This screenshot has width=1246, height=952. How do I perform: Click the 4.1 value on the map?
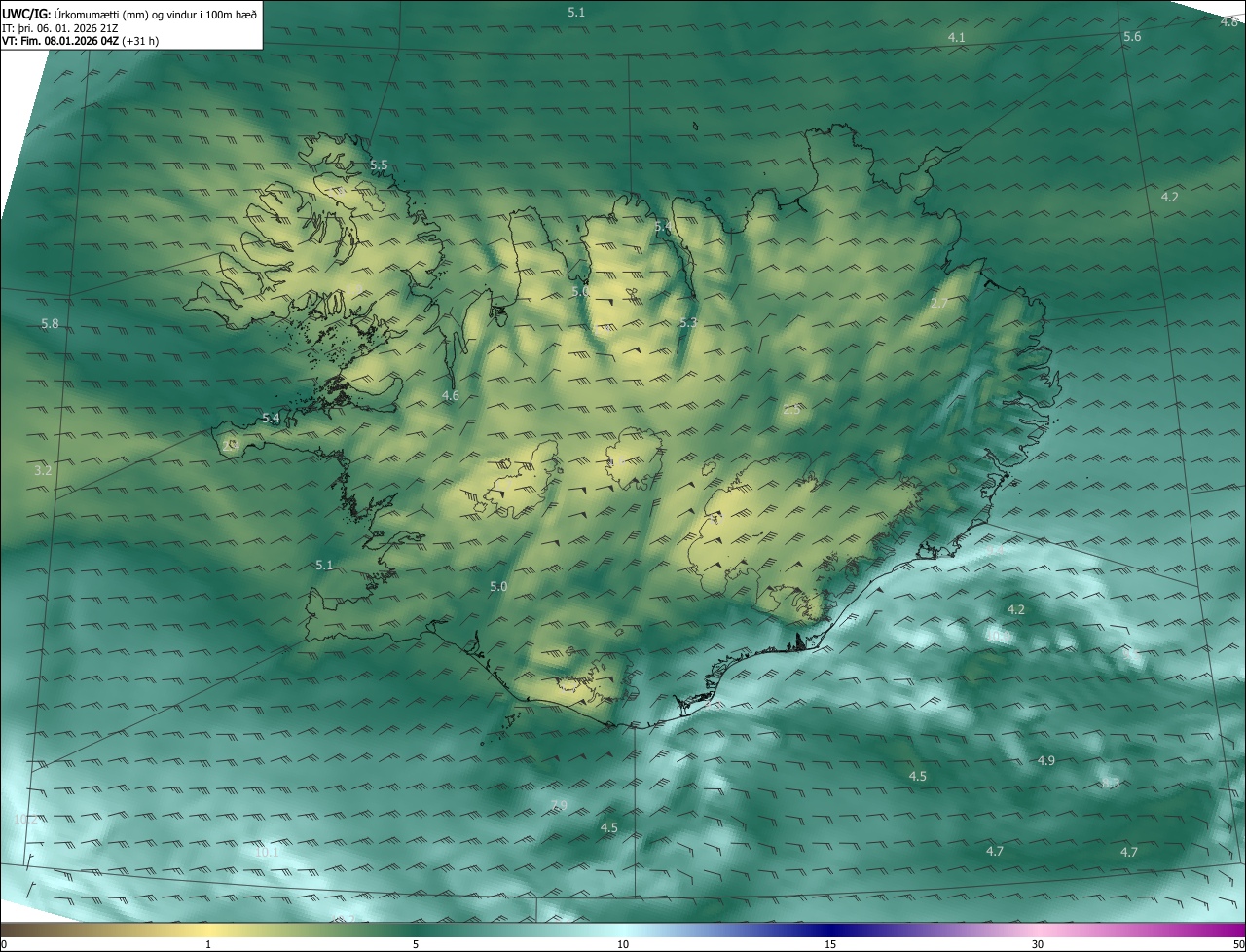956,37
